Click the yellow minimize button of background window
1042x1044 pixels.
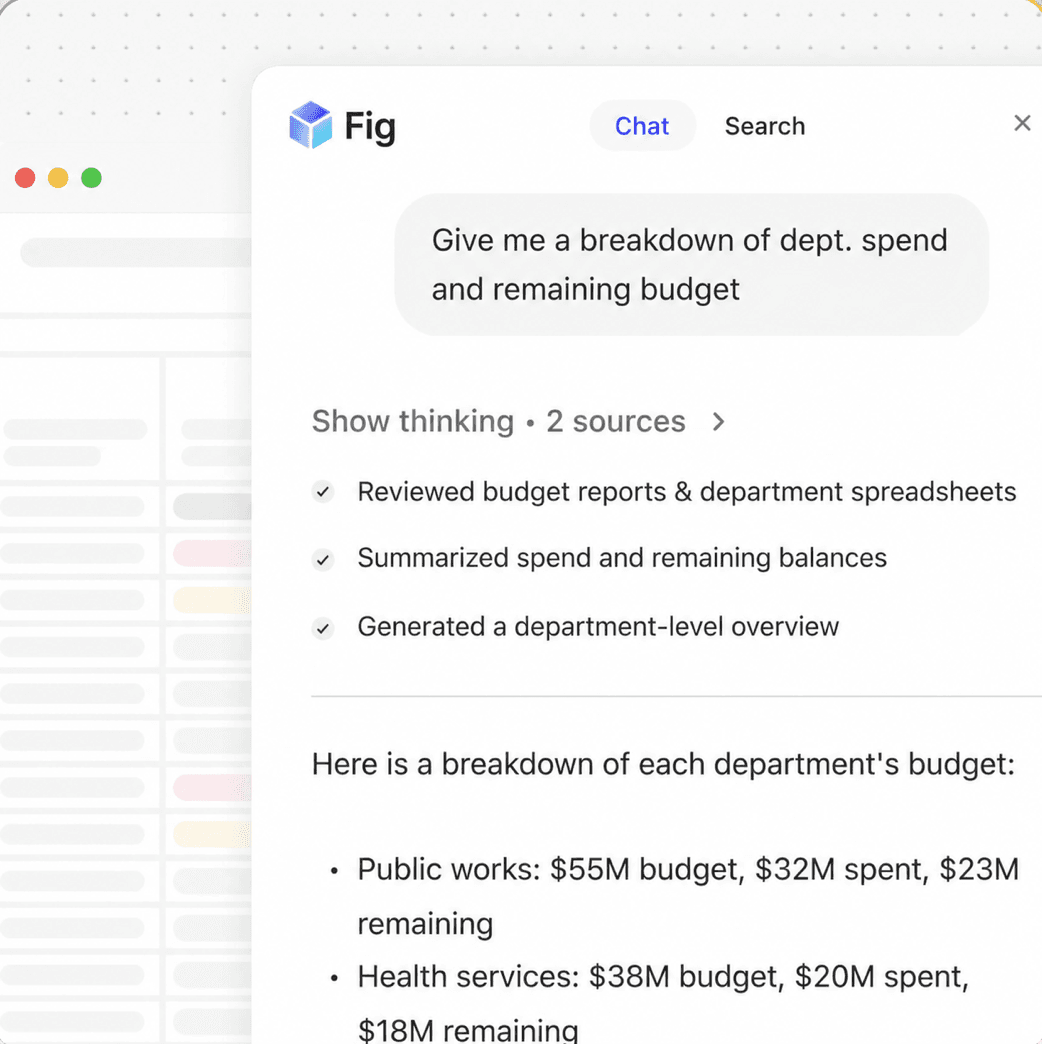pos(58,178)
